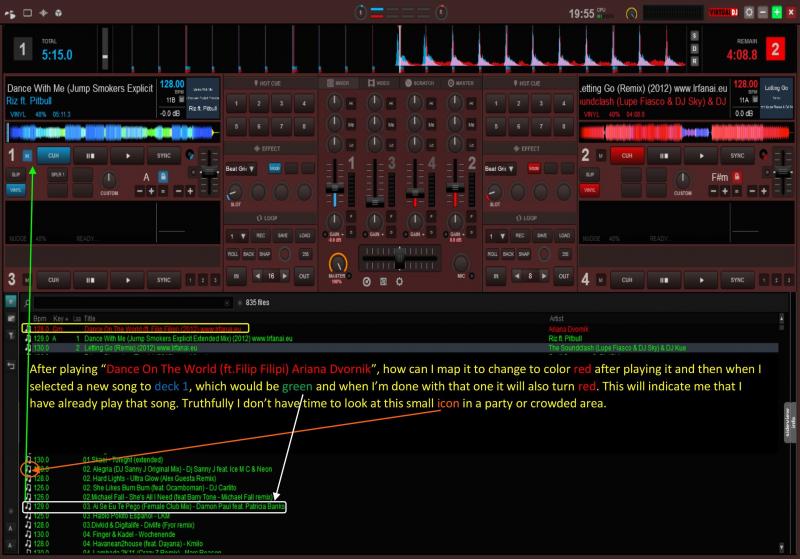The image size is (800, 560).
Task: Click the loop OUT button on right deck
Action: click(x=563, y=276)
